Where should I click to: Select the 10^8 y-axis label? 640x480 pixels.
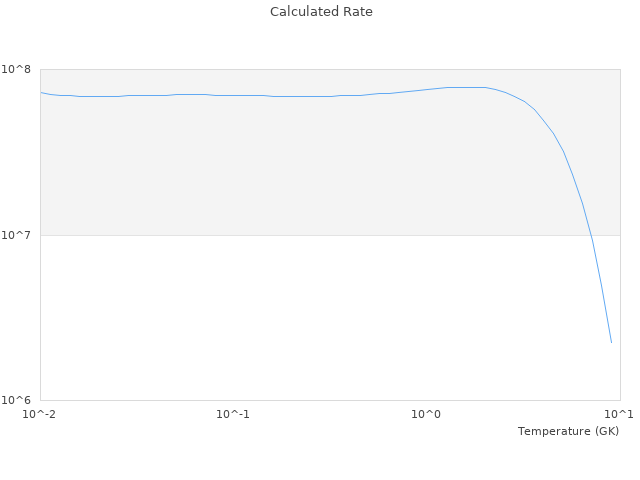[x=19, y=69]
